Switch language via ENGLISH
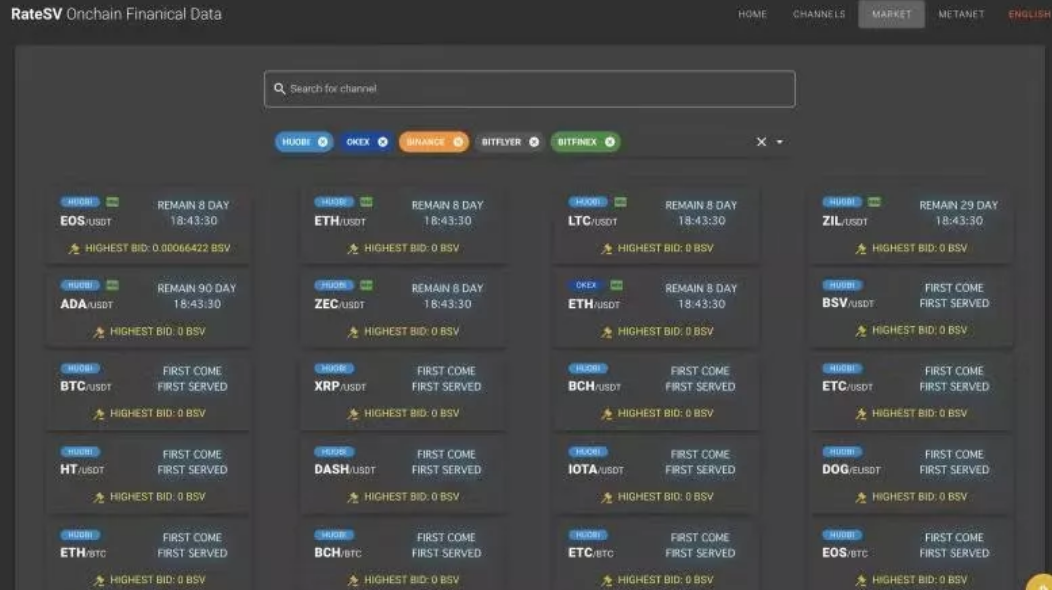This screenshot has height=590, width=1052. click(x=1030, y=14)
